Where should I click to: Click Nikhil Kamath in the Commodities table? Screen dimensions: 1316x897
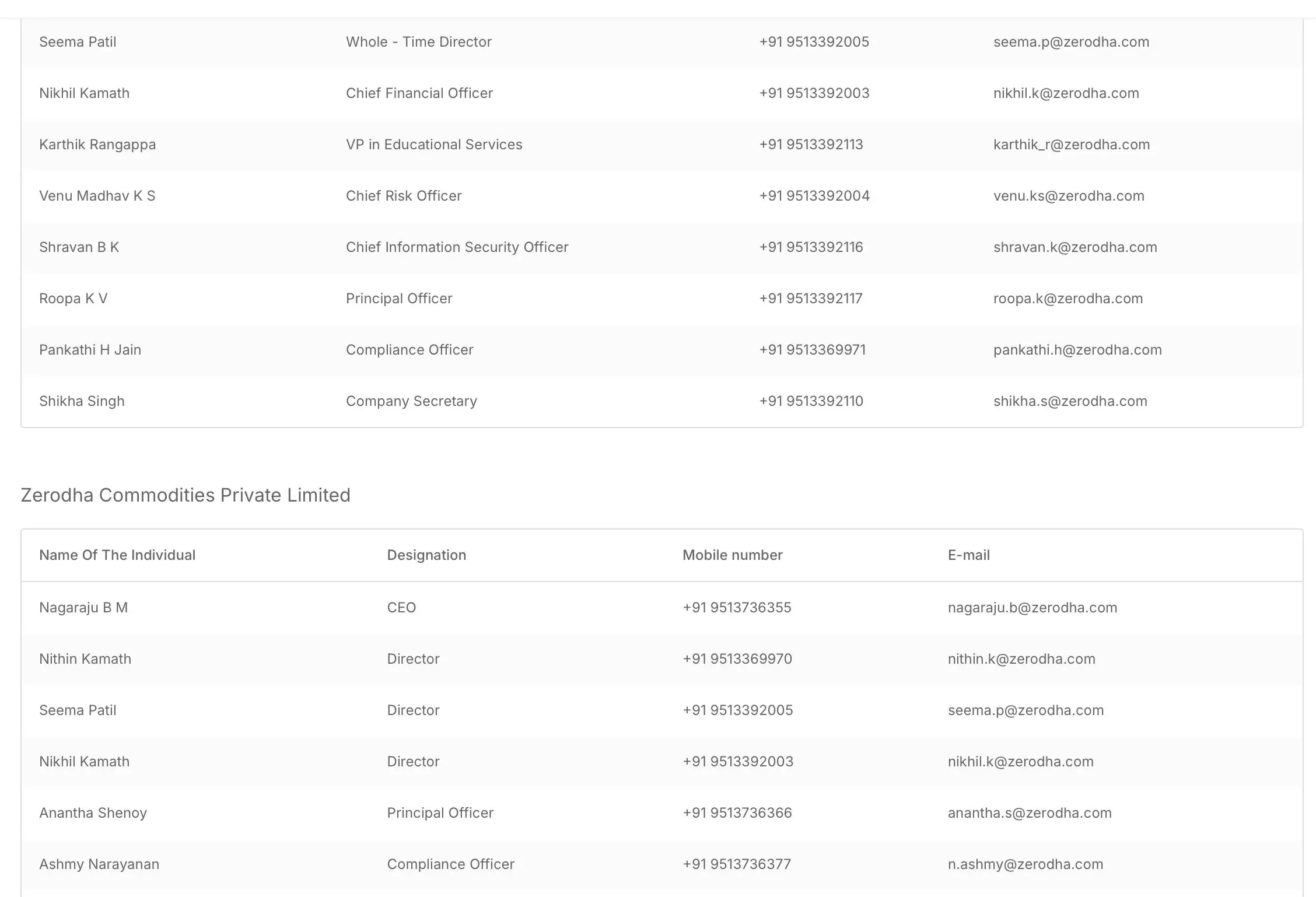click(x=85, y=762)
